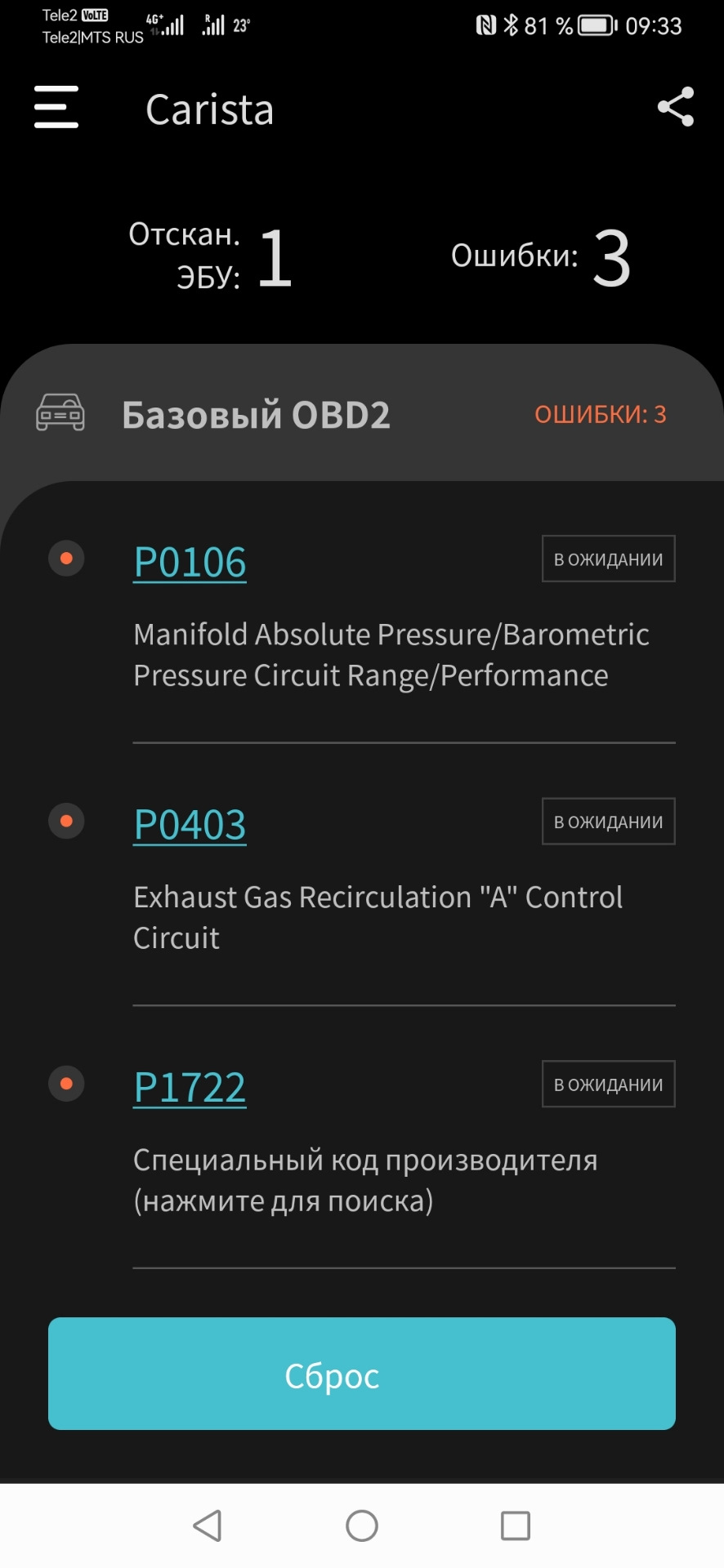Viewport: 724px width, 1568px height.
Task: Tap В ОЖИДАНИИ badge for P1722
Action: (608, 1085)
